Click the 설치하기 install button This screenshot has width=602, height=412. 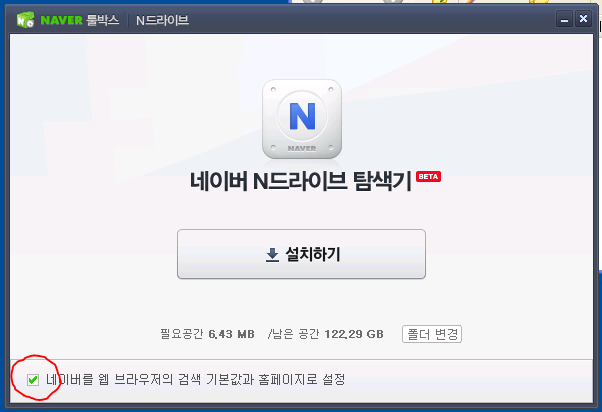point(301,254)
